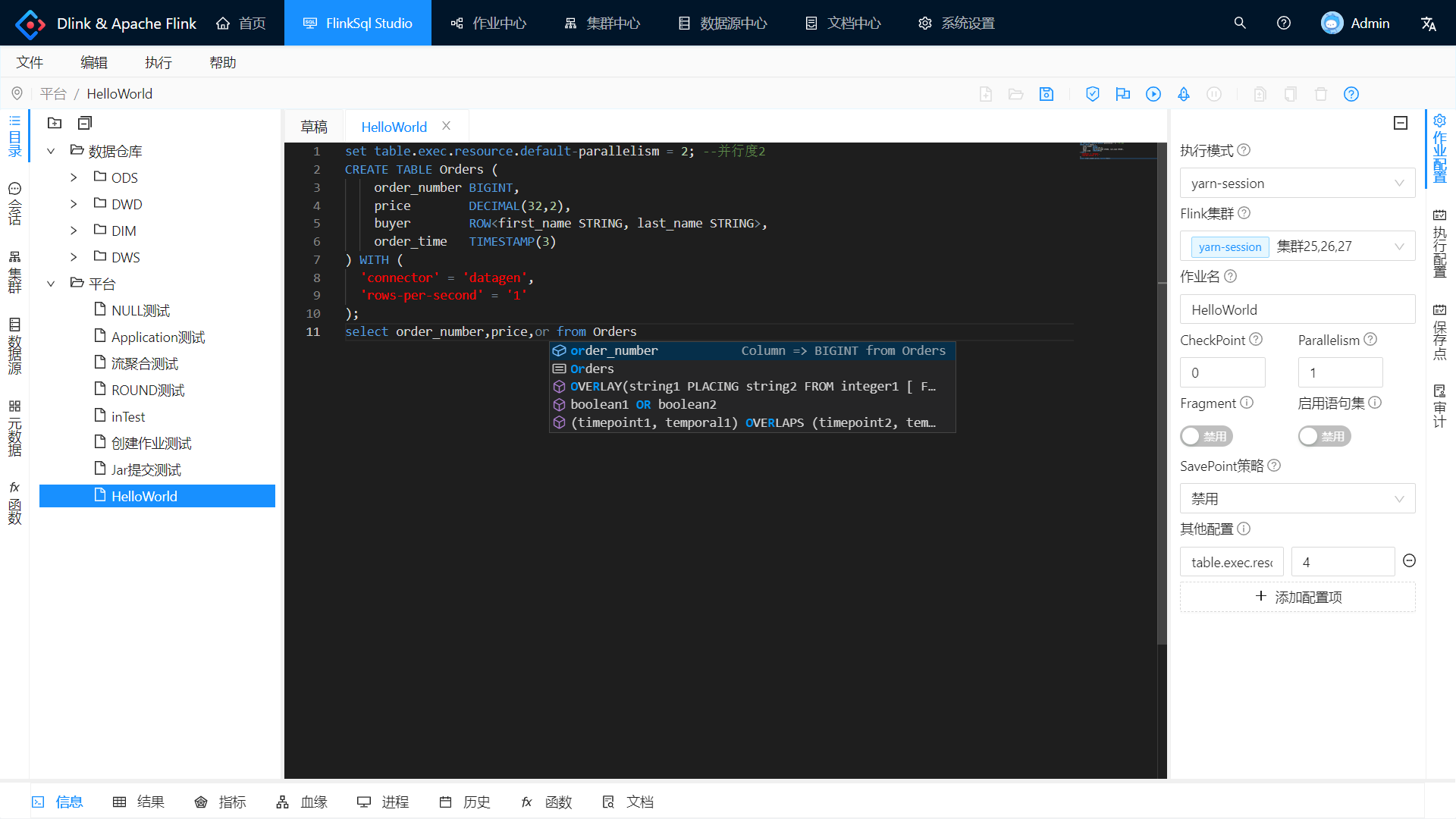
Task: Switch to the 草稿 editor tab
Action: click(314, 127)
